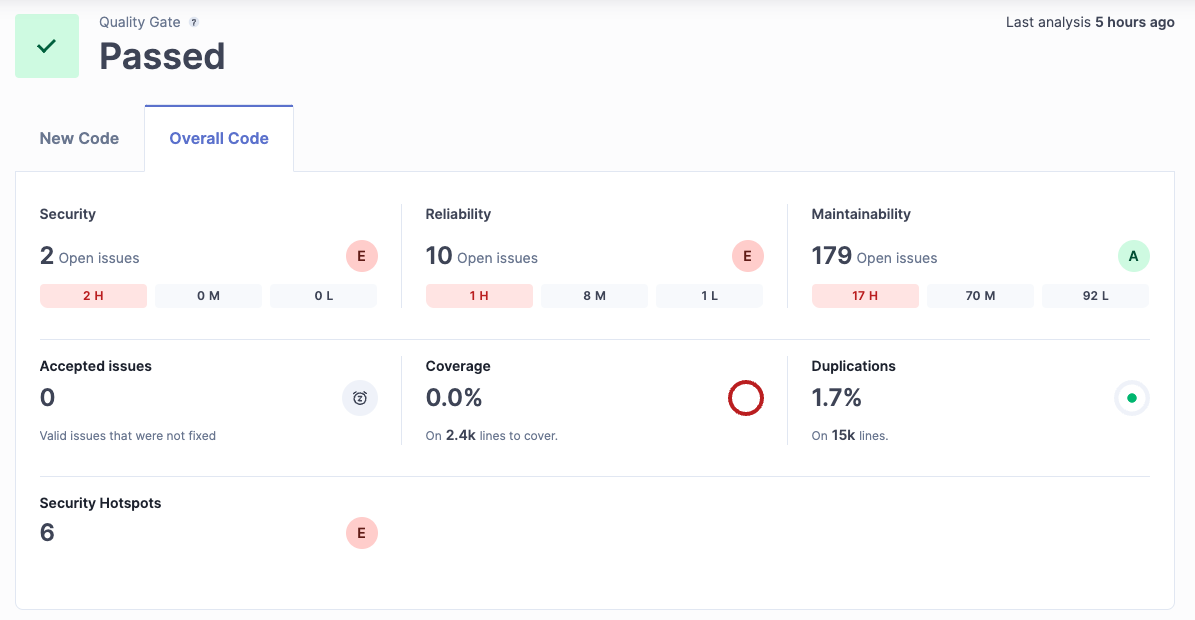This screenshot has width=1195, height=620.
Task: Filter Reliability by 8 M medium severity
Action: click(x=594, y=296)
